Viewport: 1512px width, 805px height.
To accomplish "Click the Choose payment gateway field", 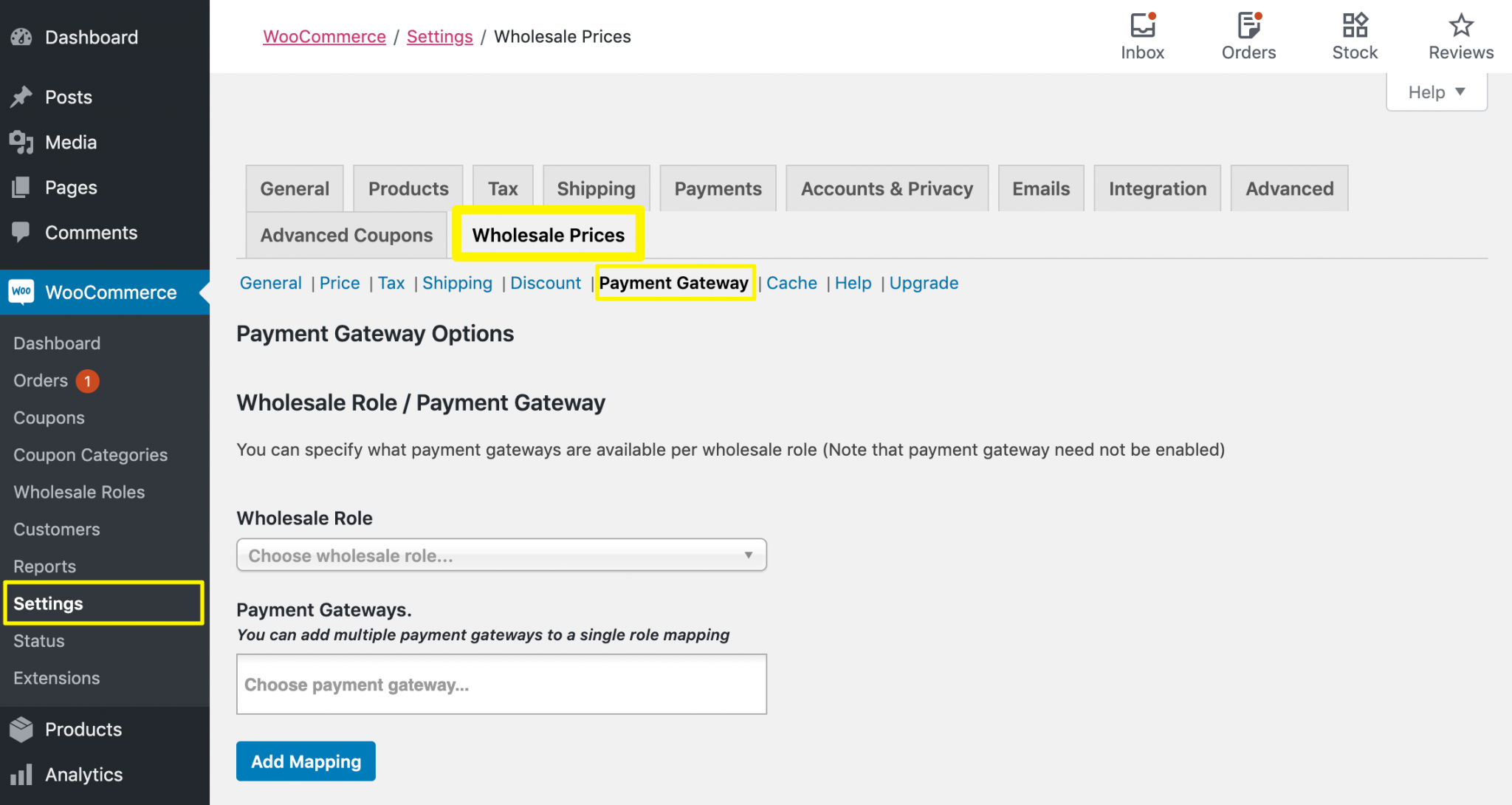I will pos(501,685).
